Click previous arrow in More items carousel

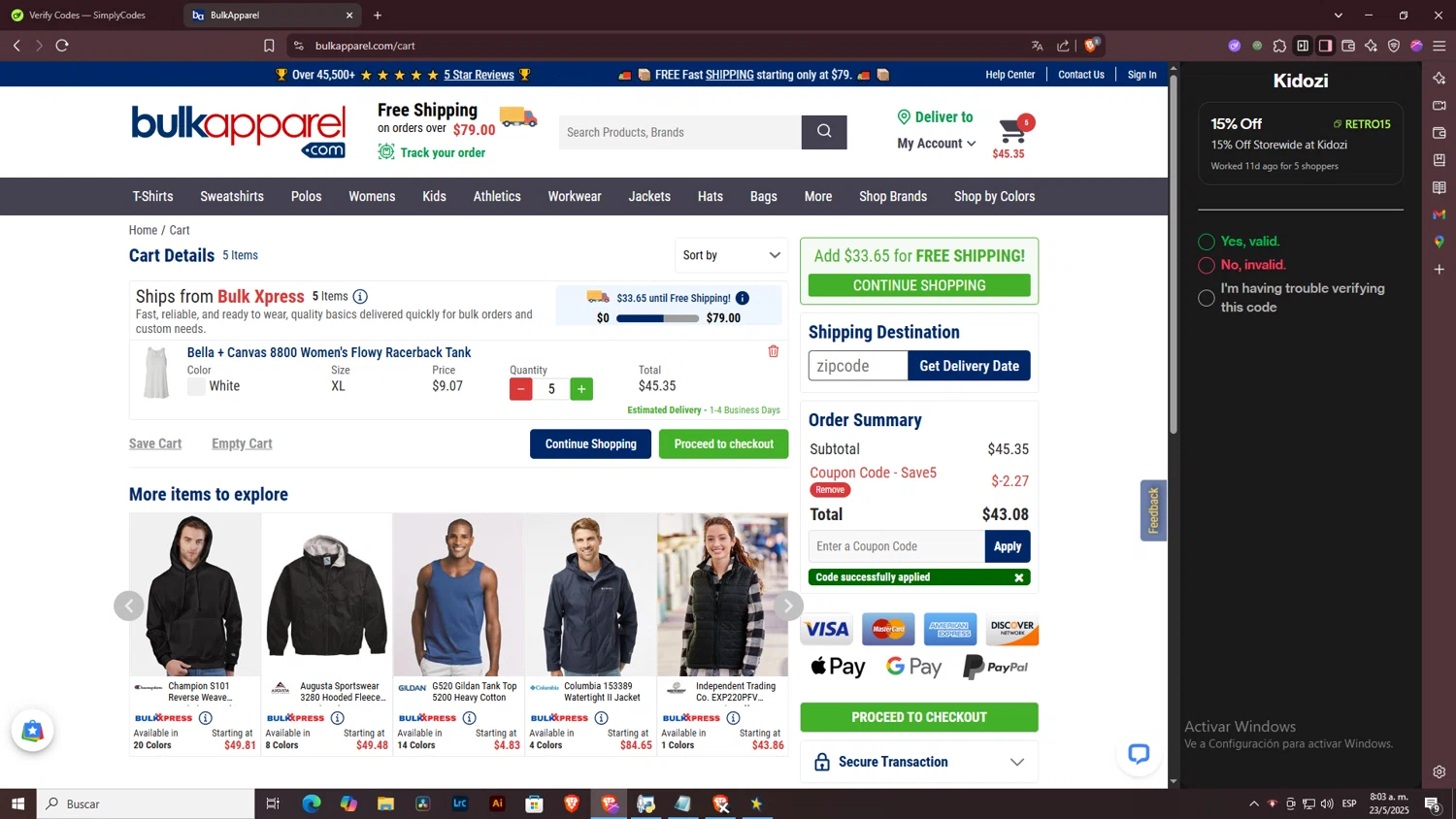(129, 606)
